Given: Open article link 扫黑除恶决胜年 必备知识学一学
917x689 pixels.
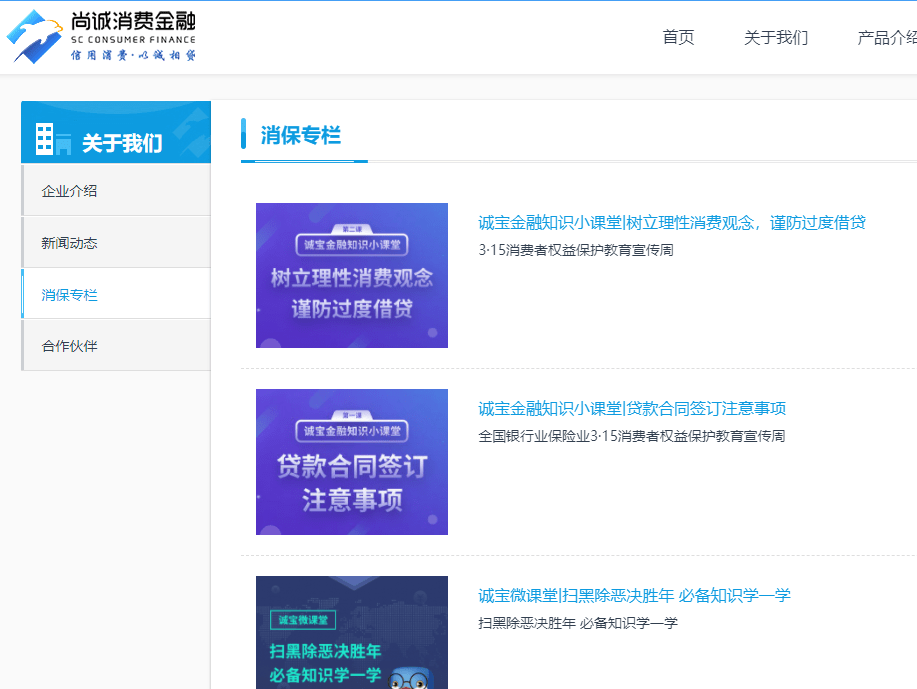Looking at the screenshot, I should pyautogui.click(x=635, y=596).
